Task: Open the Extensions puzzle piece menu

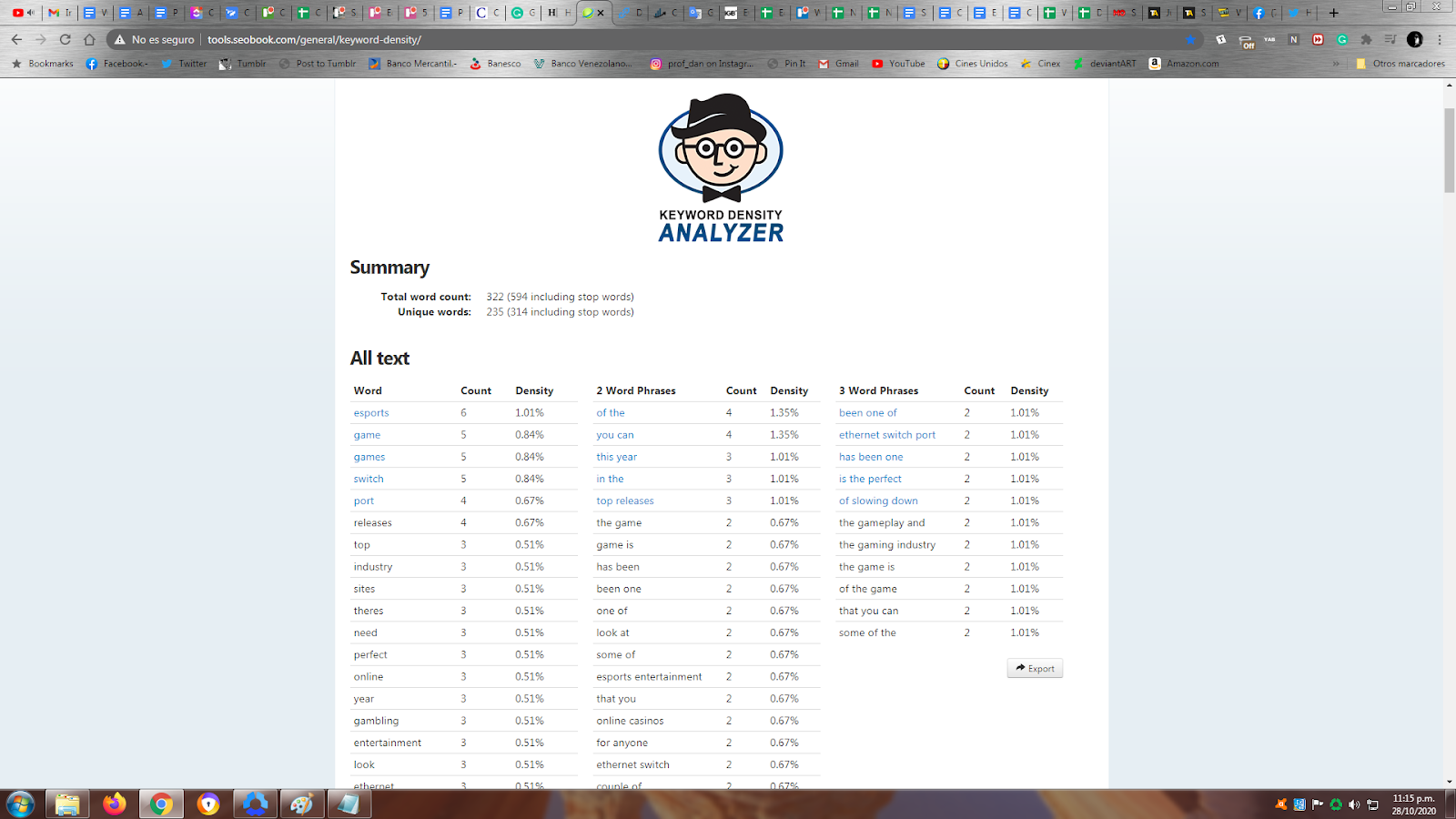Action: pos(1366,39)
